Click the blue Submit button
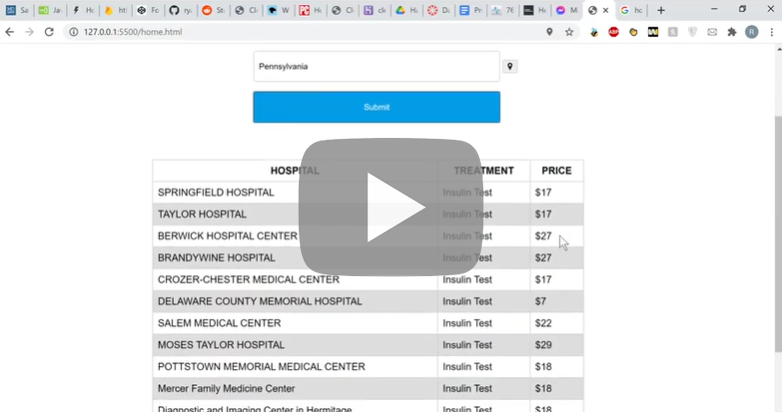The image size is (782, 412). coord(377,107)
